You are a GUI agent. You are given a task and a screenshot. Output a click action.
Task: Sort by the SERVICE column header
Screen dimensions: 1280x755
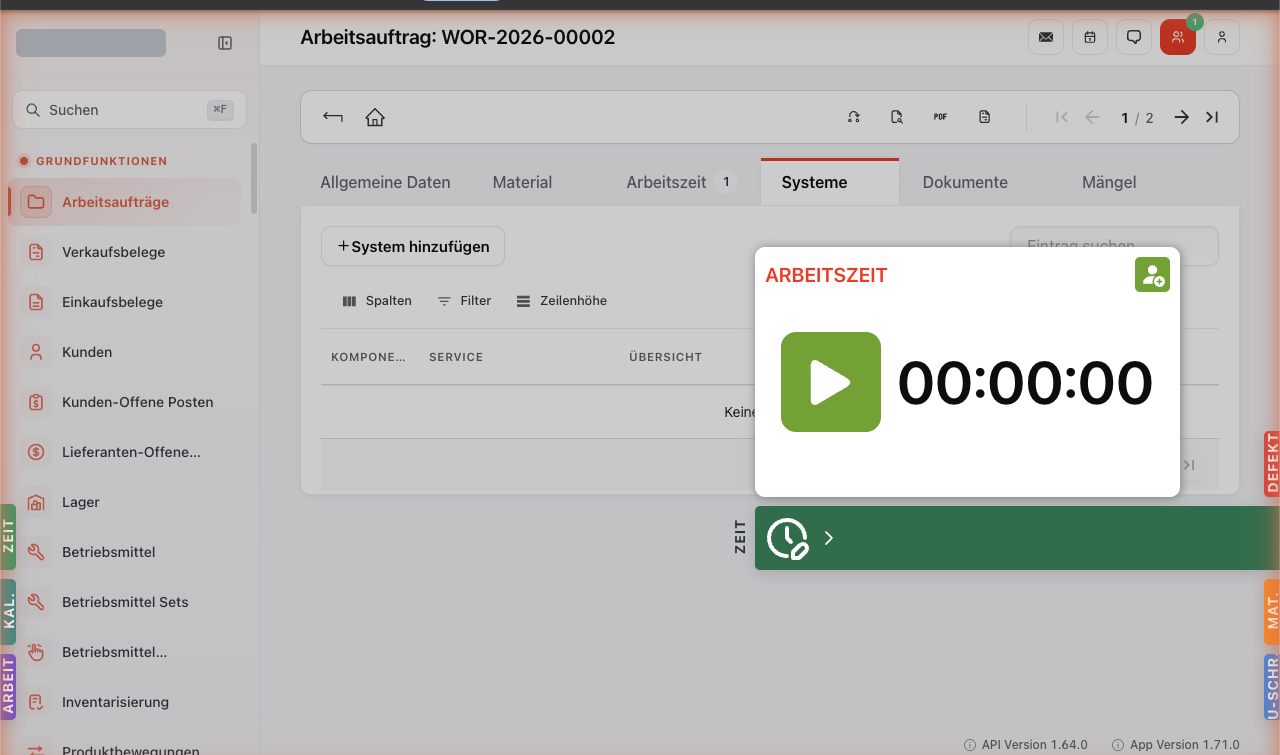456,357
